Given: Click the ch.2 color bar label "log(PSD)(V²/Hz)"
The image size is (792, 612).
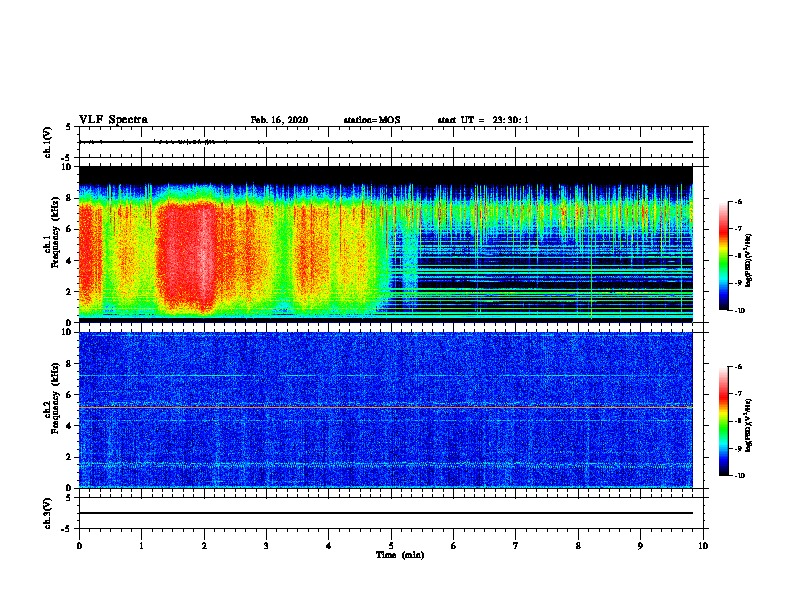Looking at the screenshot, I should pyautogui.click(x=749, y=425).
